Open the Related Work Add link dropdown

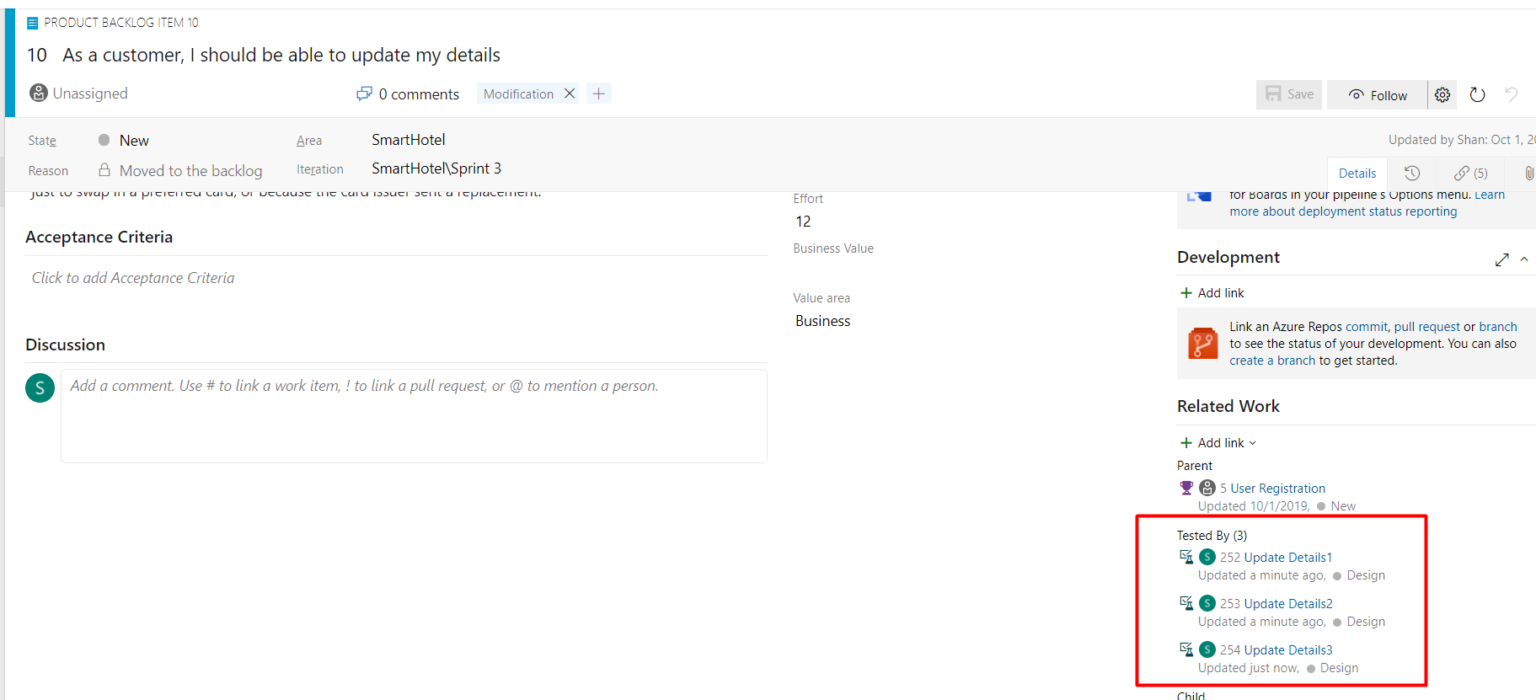[1219, 443]
